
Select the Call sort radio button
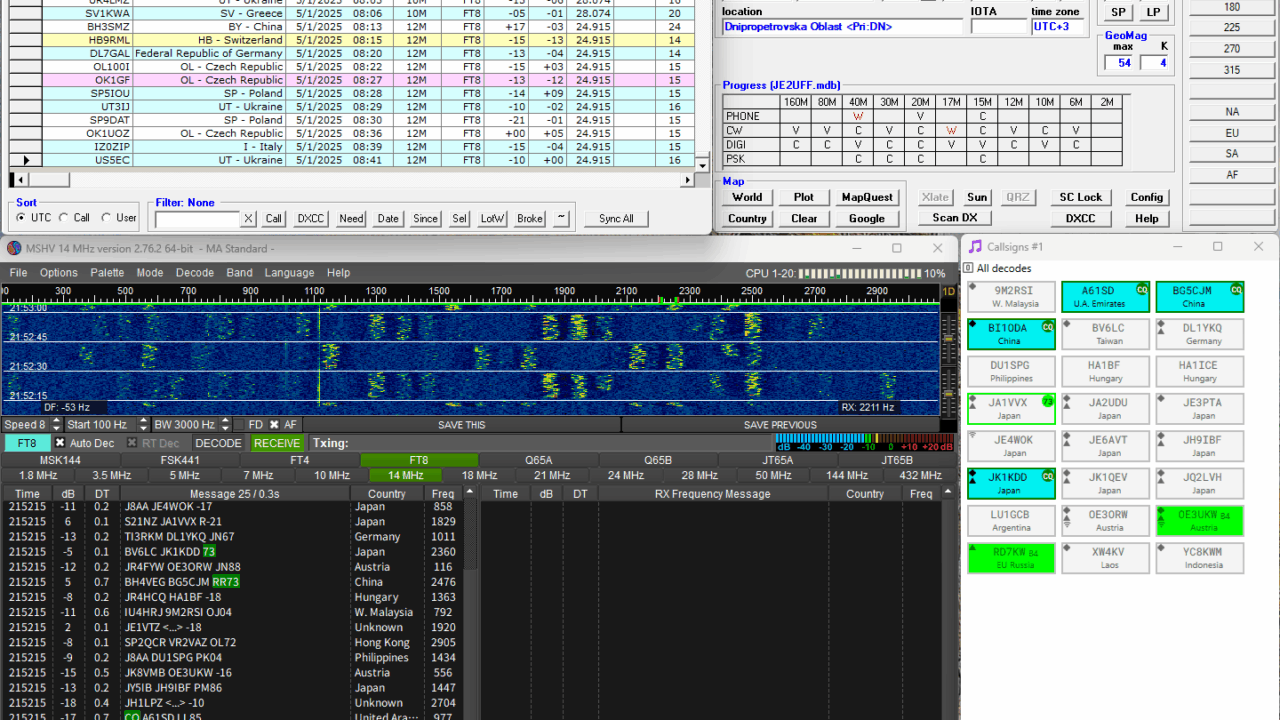pos(65,218)
